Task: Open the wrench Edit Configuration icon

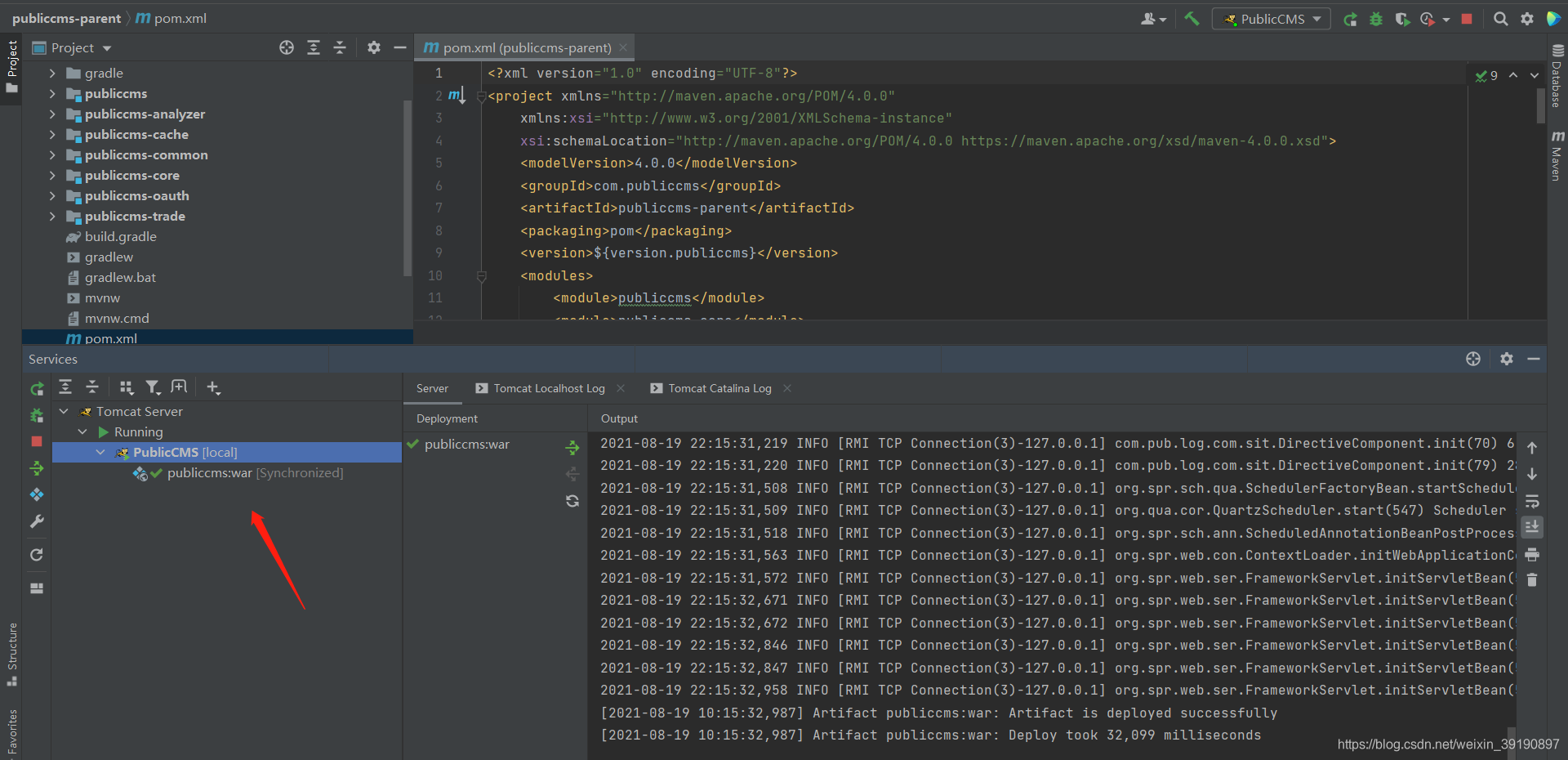Action: pos(37,521)
